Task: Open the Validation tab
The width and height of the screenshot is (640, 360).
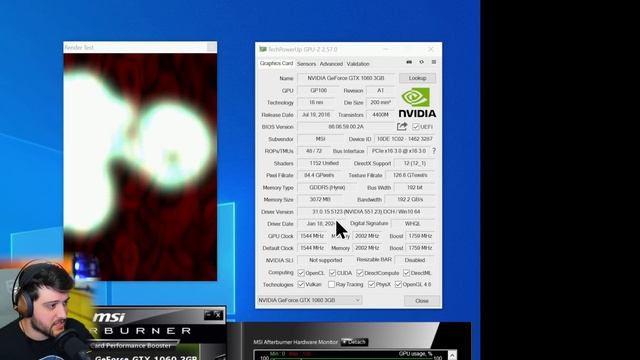Action: pyautogui.click(x=358, y=64)
